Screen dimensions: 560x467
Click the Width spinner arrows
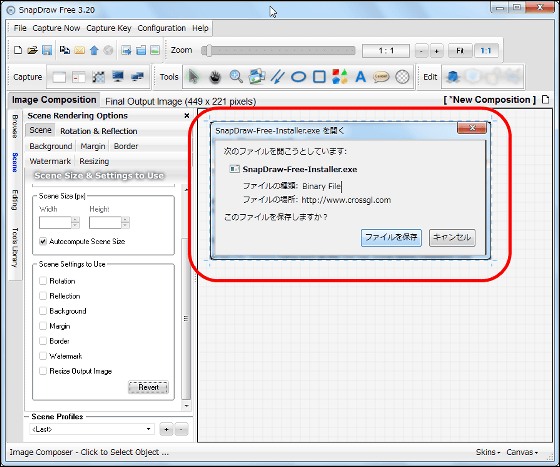[75, 222]
